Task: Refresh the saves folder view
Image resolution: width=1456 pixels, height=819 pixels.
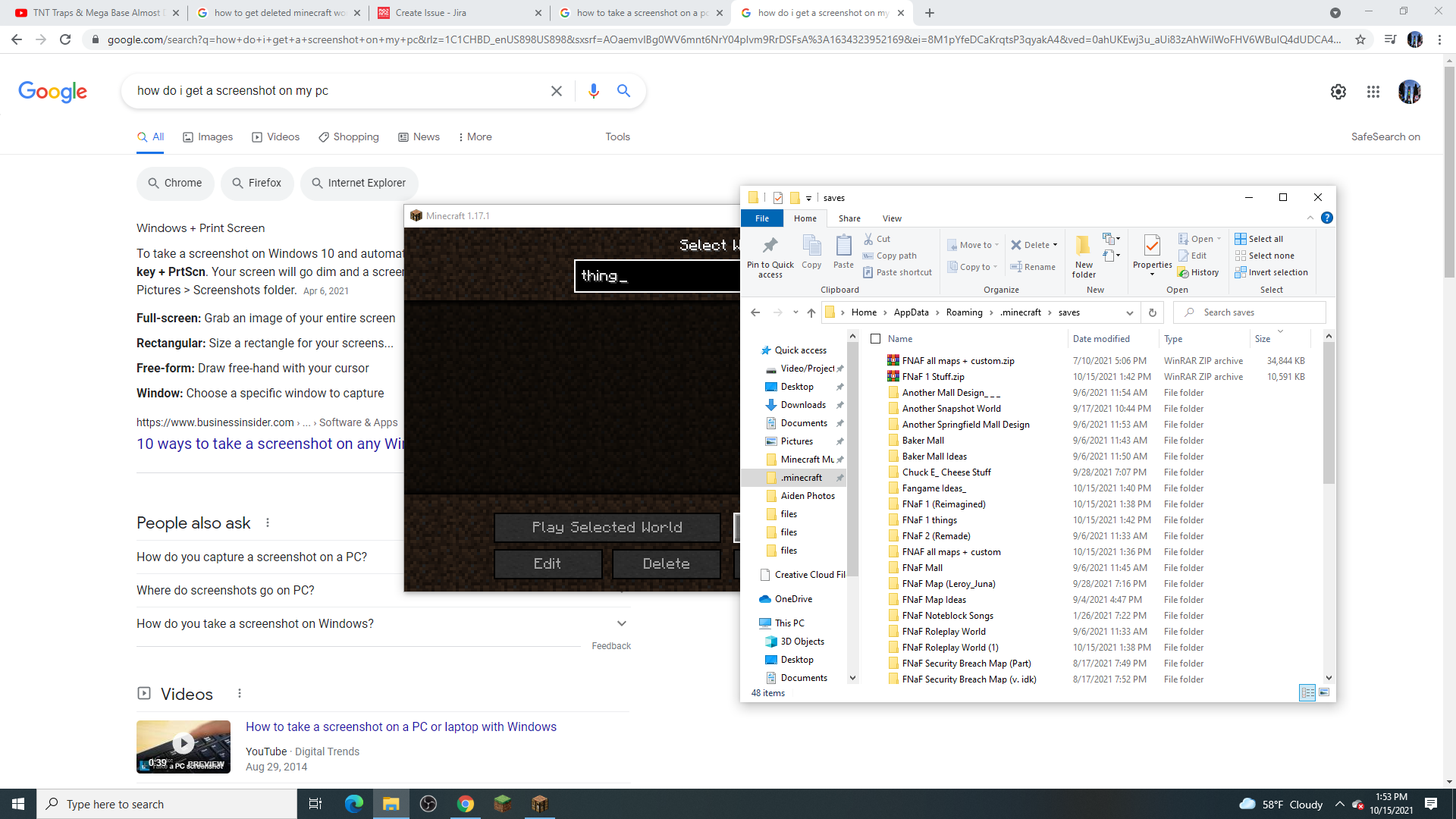Action: (1153, 312)
